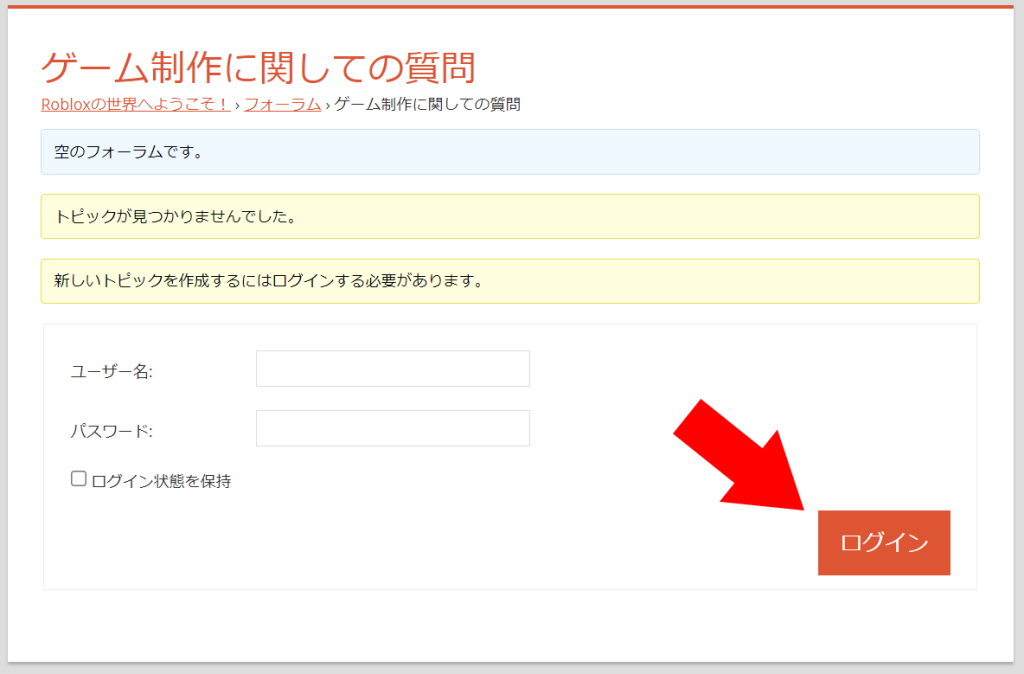Click the ユーザー名: label
This screenshot has height=674, width=1024.
(112, 372)
